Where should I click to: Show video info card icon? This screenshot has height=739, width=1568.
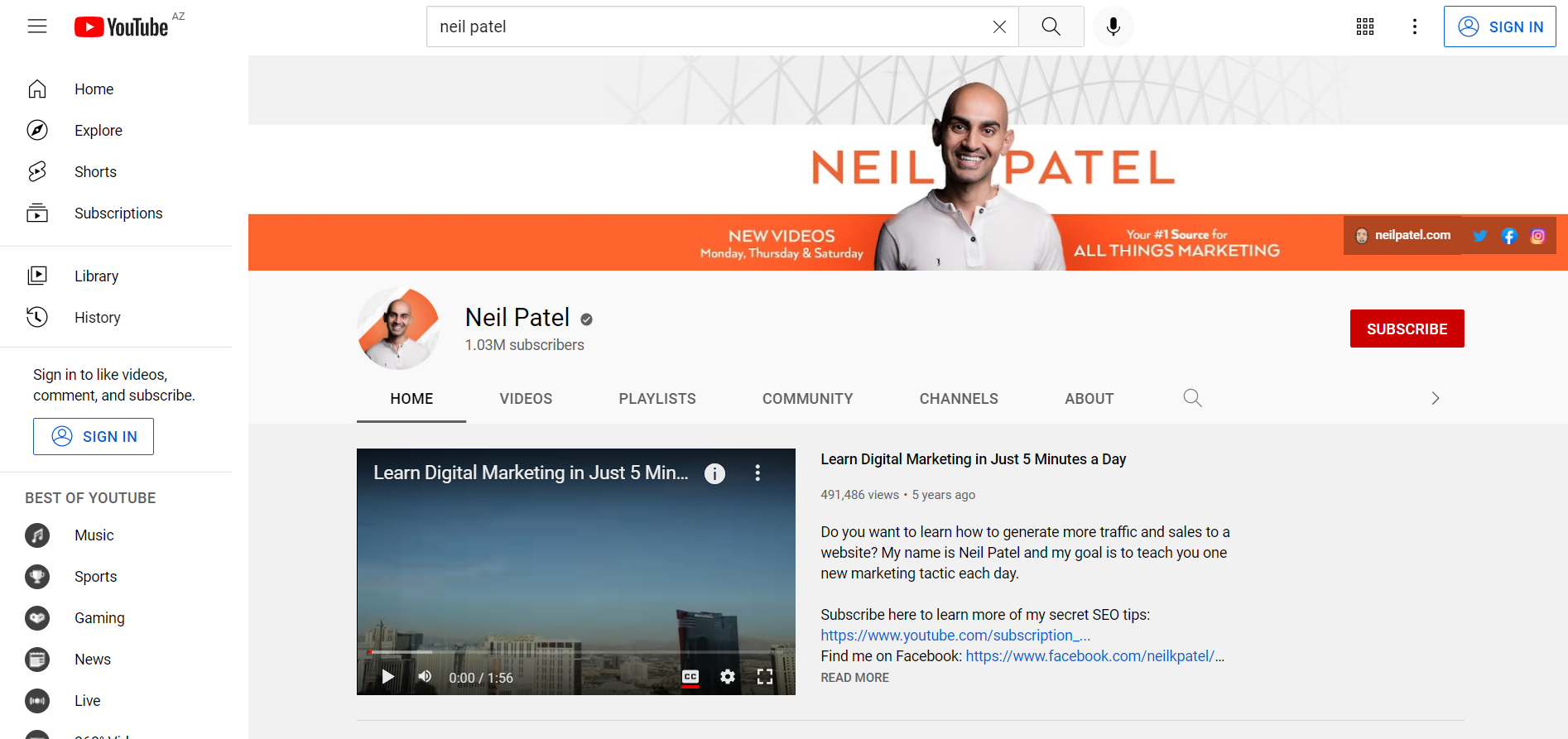[x=714, y=473]
